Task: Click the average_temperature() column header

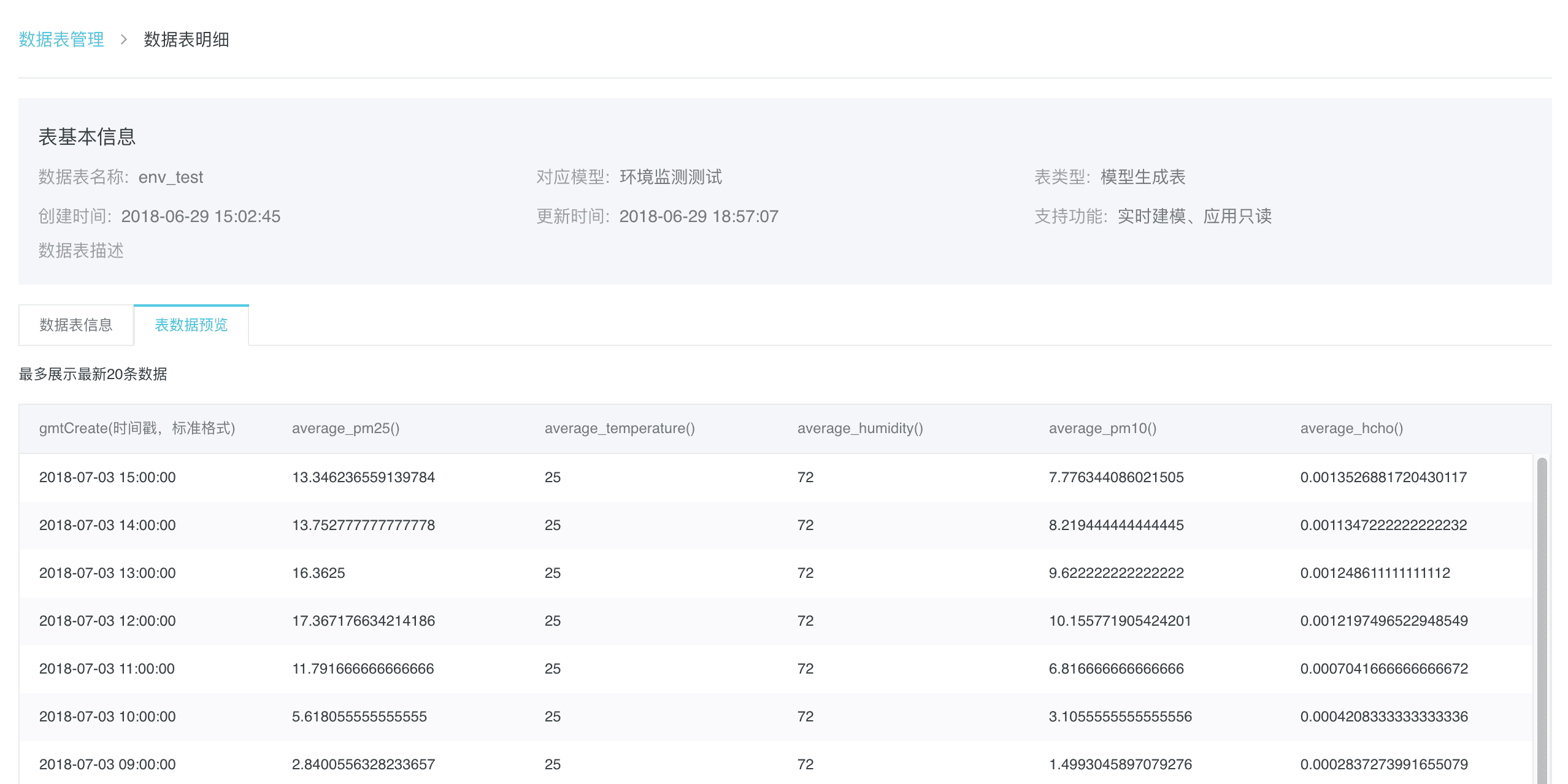Action: [619, 428]
